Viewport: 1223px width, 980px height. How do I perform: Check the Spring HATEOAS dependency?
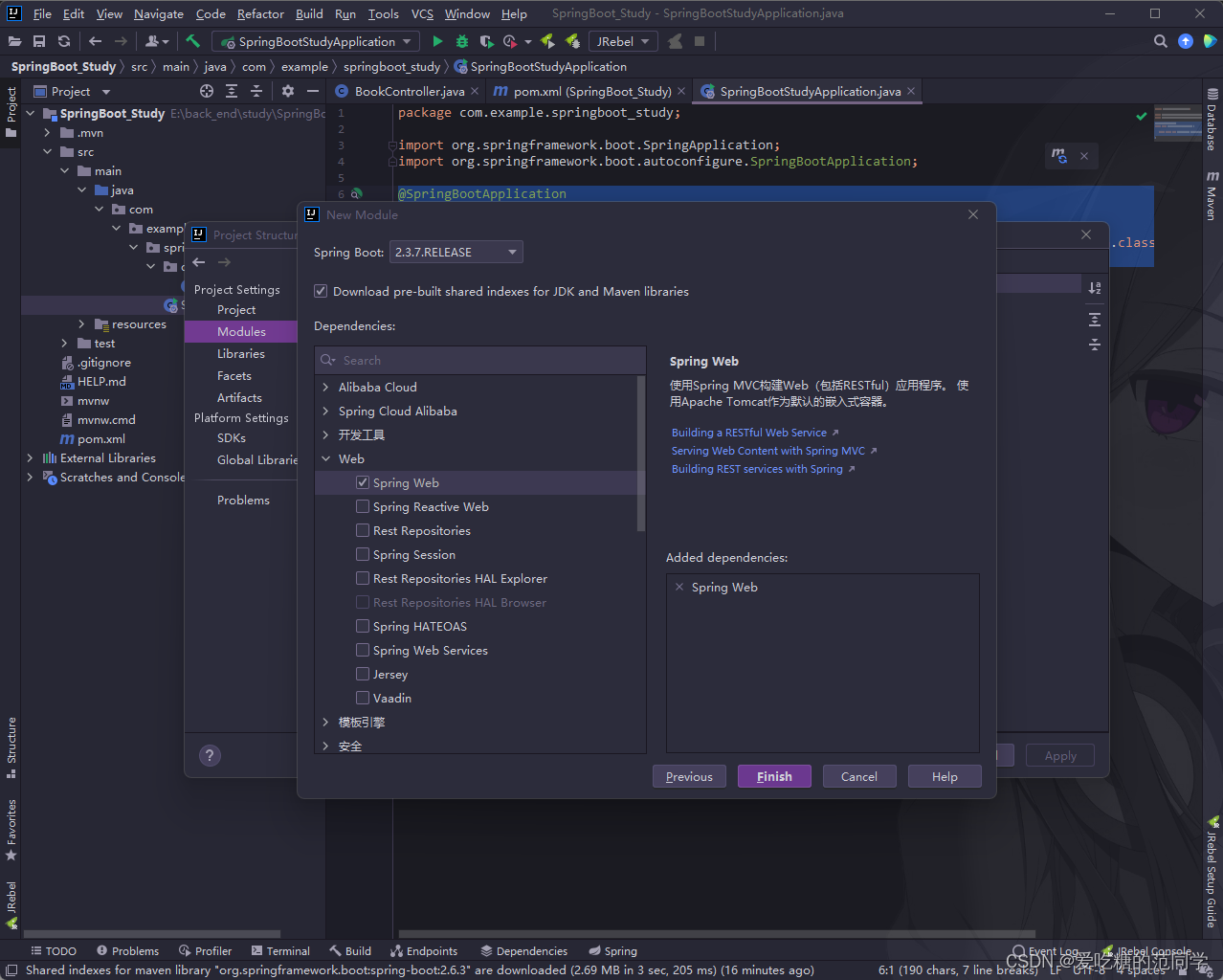tap(363, 626)
